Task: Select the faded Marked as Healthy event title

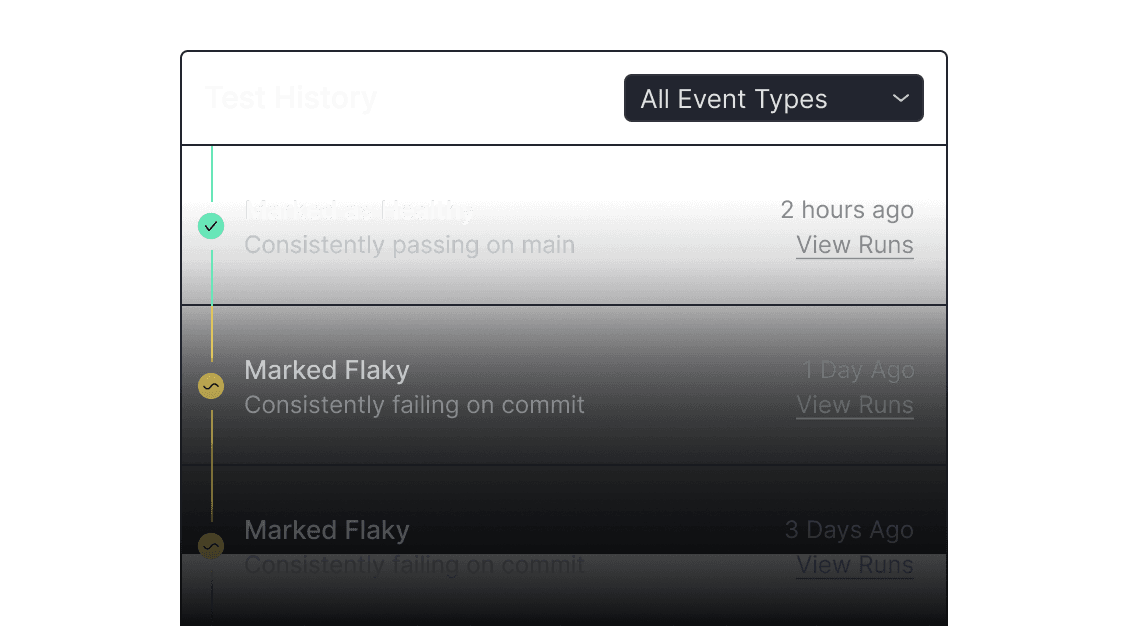Action: click(x=359, y=210)
